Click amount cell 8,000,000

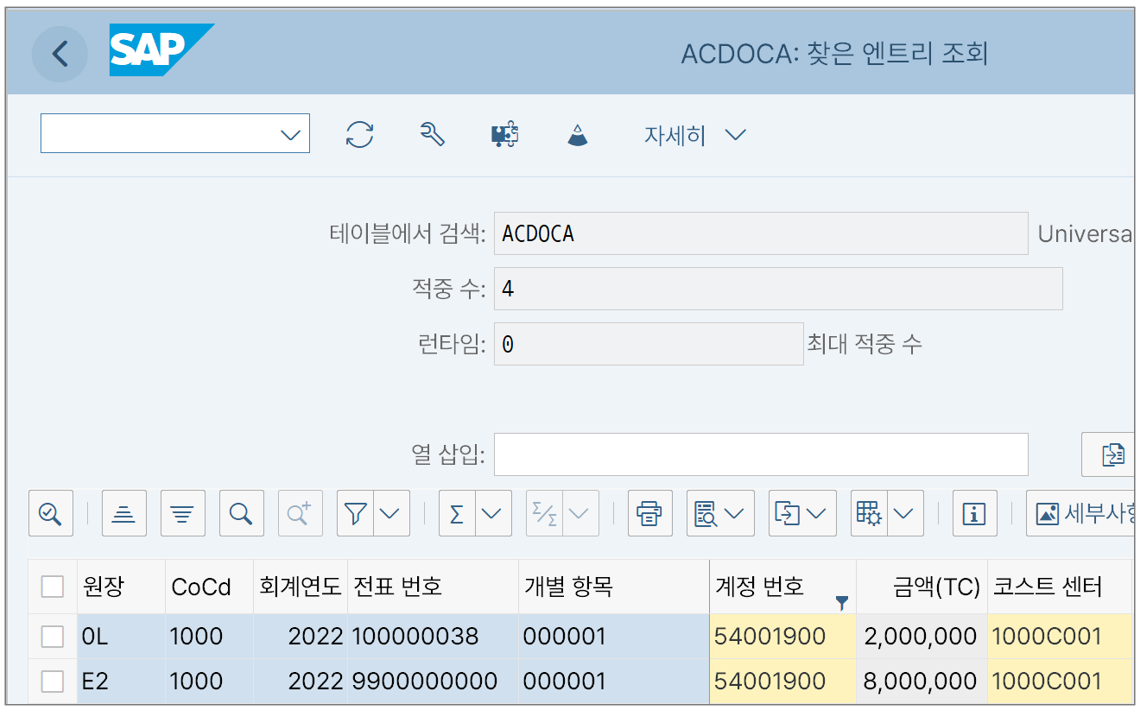[x=920, y=681]
